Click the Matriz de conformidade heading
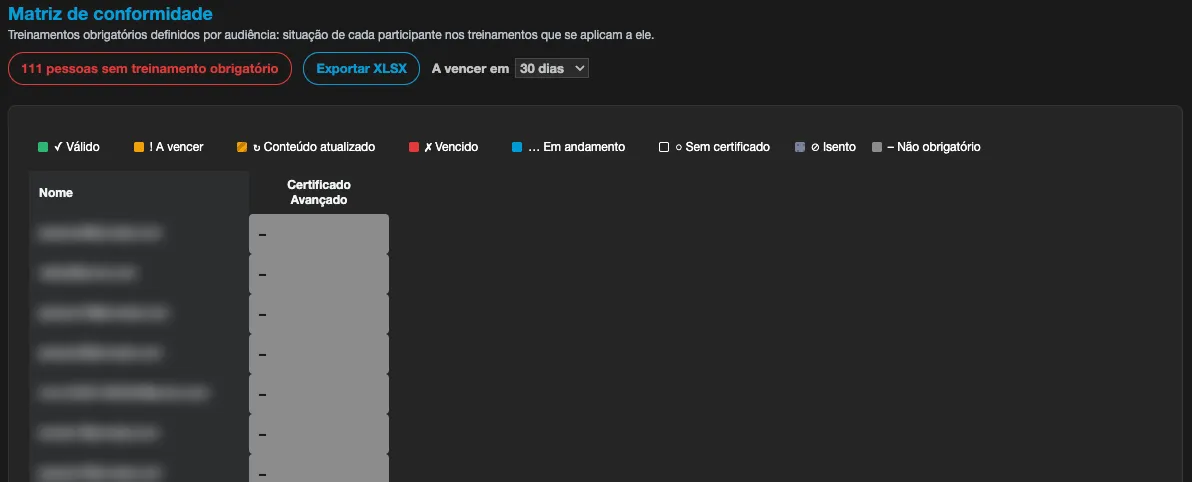 tap(110, 14)
